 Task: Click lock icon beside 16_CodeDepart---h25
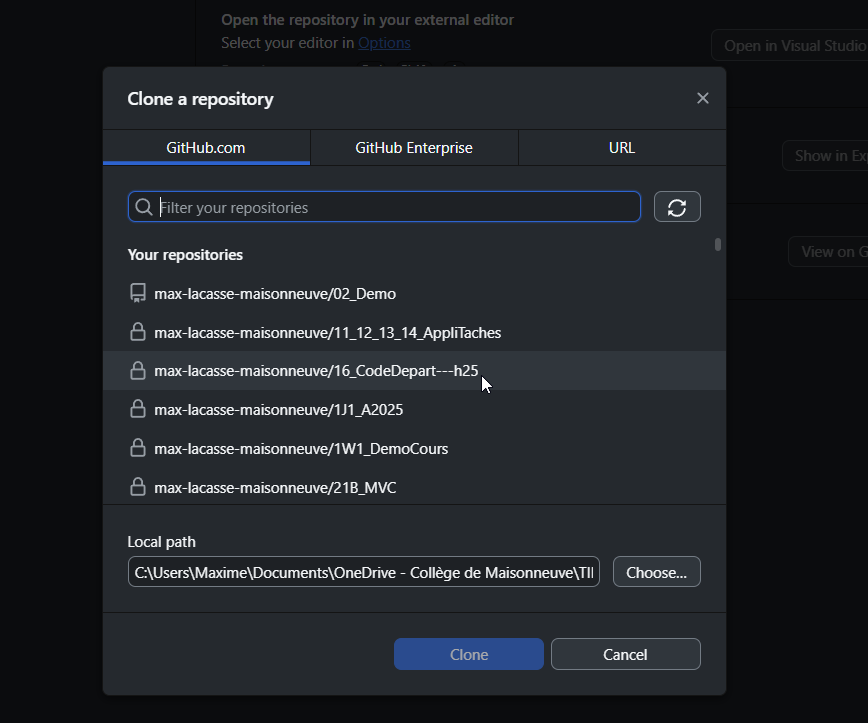[138, 370]
